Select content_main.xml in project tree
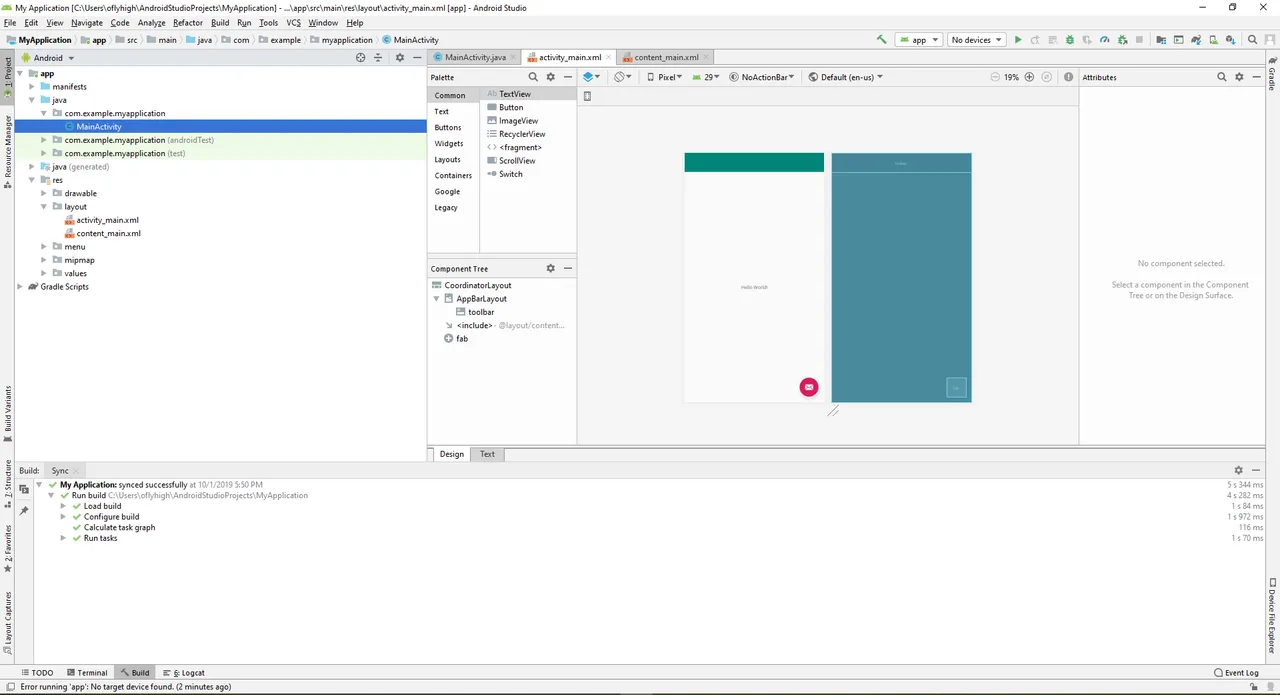Viewport: 1280px width, 695px height. tap(108, 233)
